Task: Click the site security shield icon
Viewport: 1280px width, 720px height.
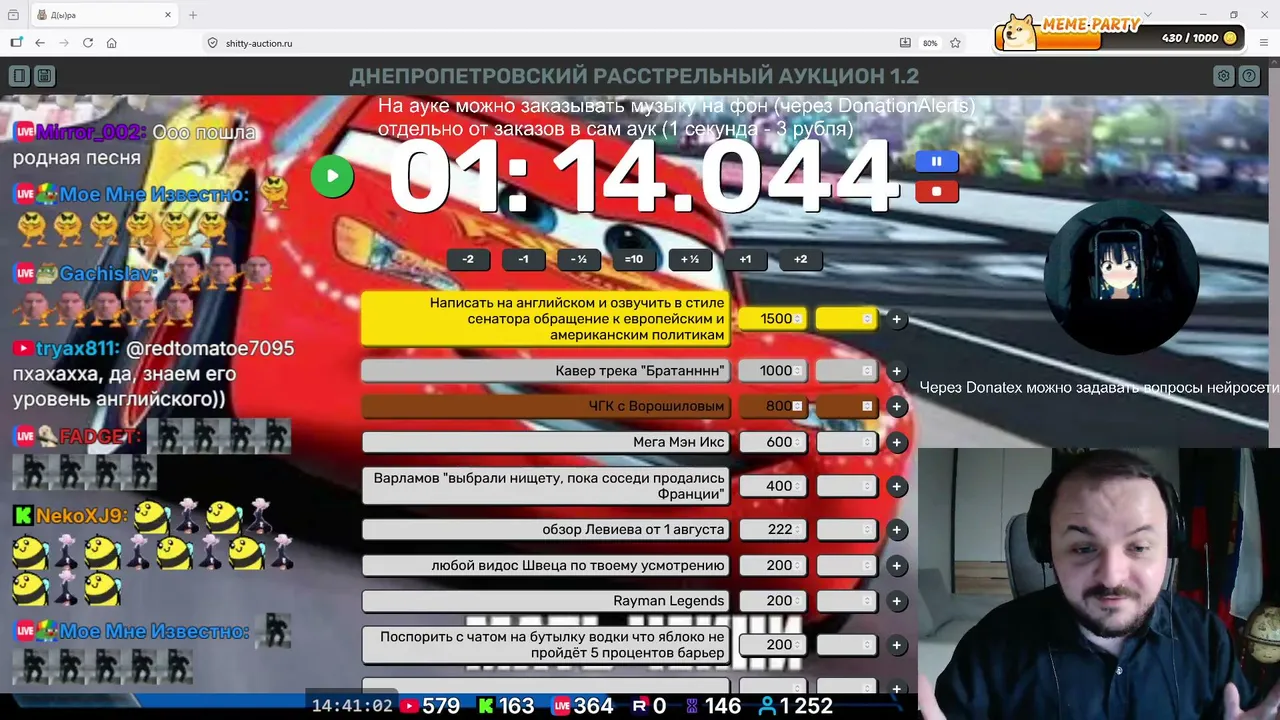Action: [x=212, y=43]
